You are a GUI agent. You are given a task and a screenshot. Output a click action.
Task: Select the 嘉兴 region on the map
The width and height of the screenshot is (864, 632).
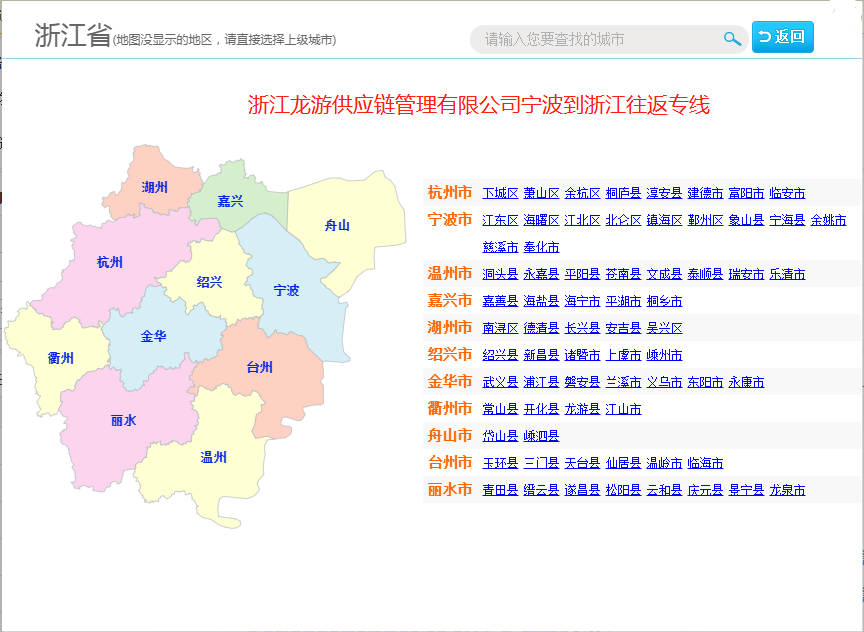click(230, 201)
